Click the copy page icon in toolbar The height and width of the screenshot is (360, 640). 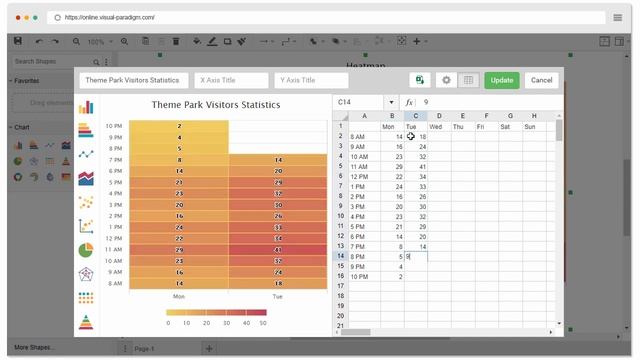click(145, 41)
